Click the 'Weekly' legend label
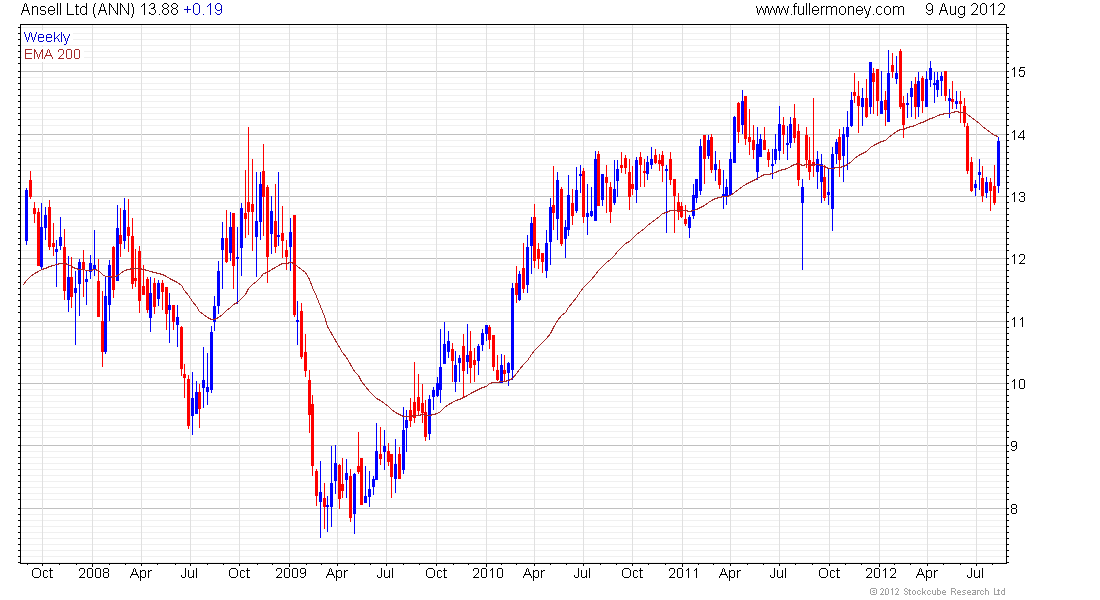1100x600 pixels. (47, 37)
